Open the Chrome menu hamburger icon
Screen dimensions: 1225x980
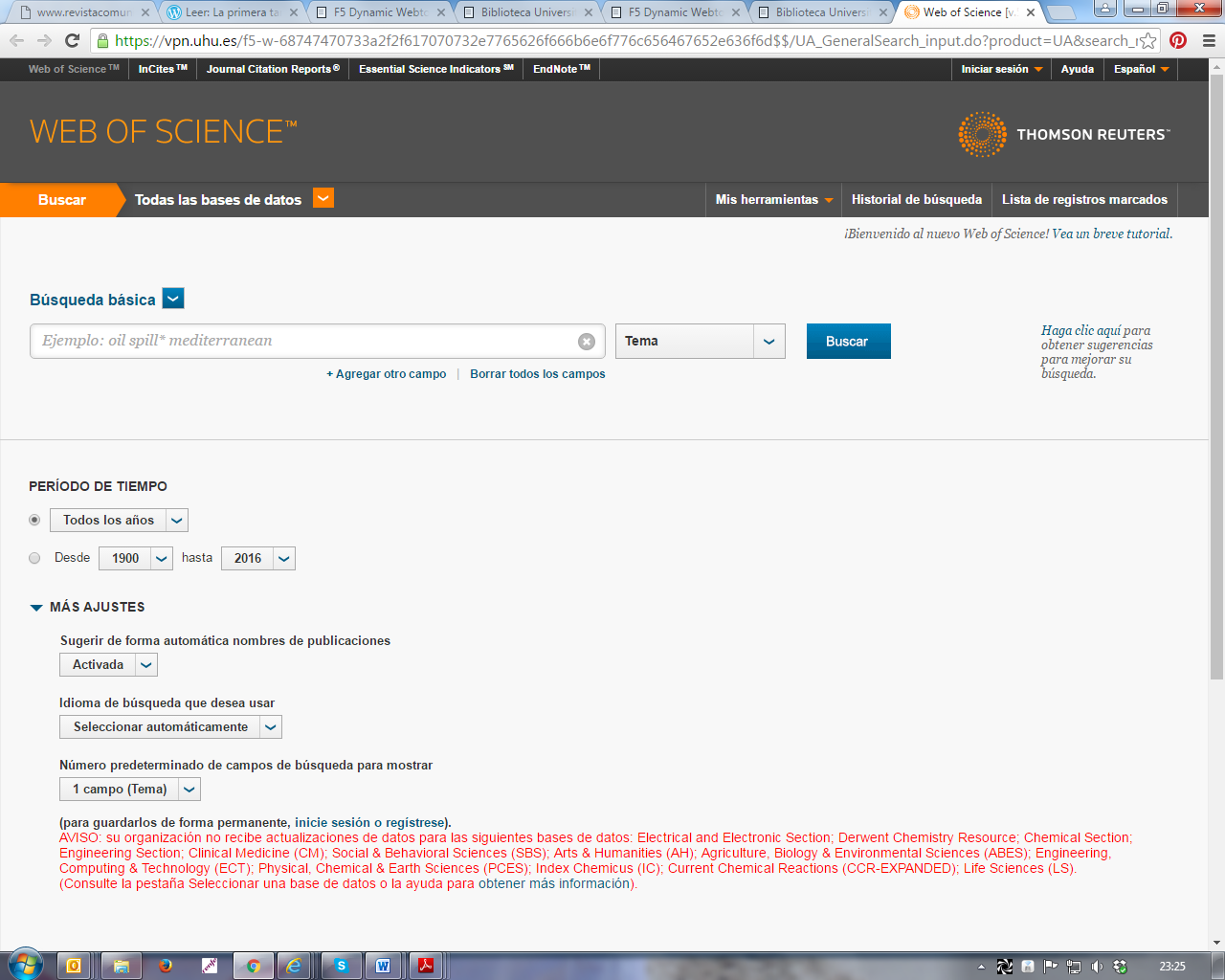(x=1208, y=40)
